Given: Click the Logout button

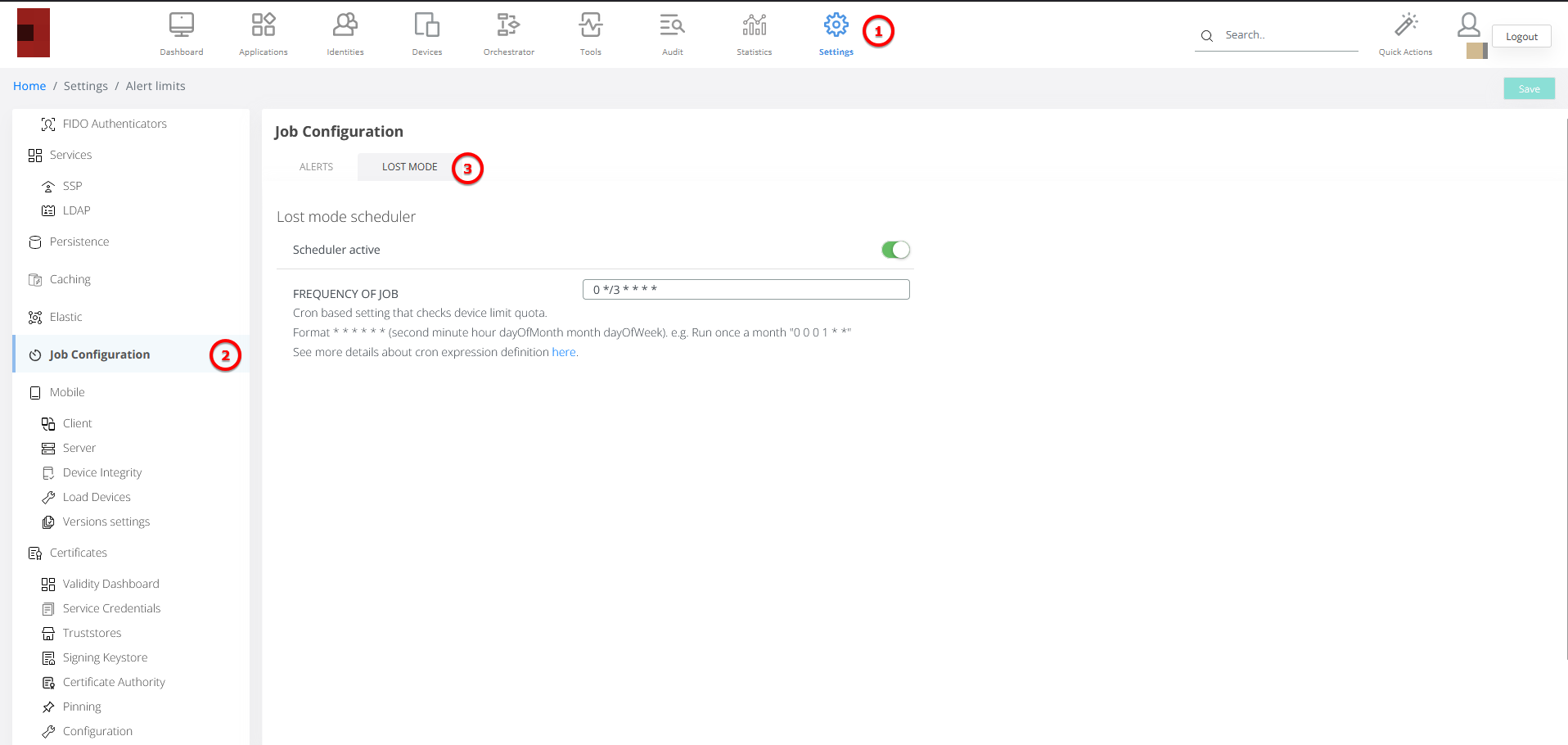Looking at the screenshot, I should pyautogui.click(x=1521, y=37).
